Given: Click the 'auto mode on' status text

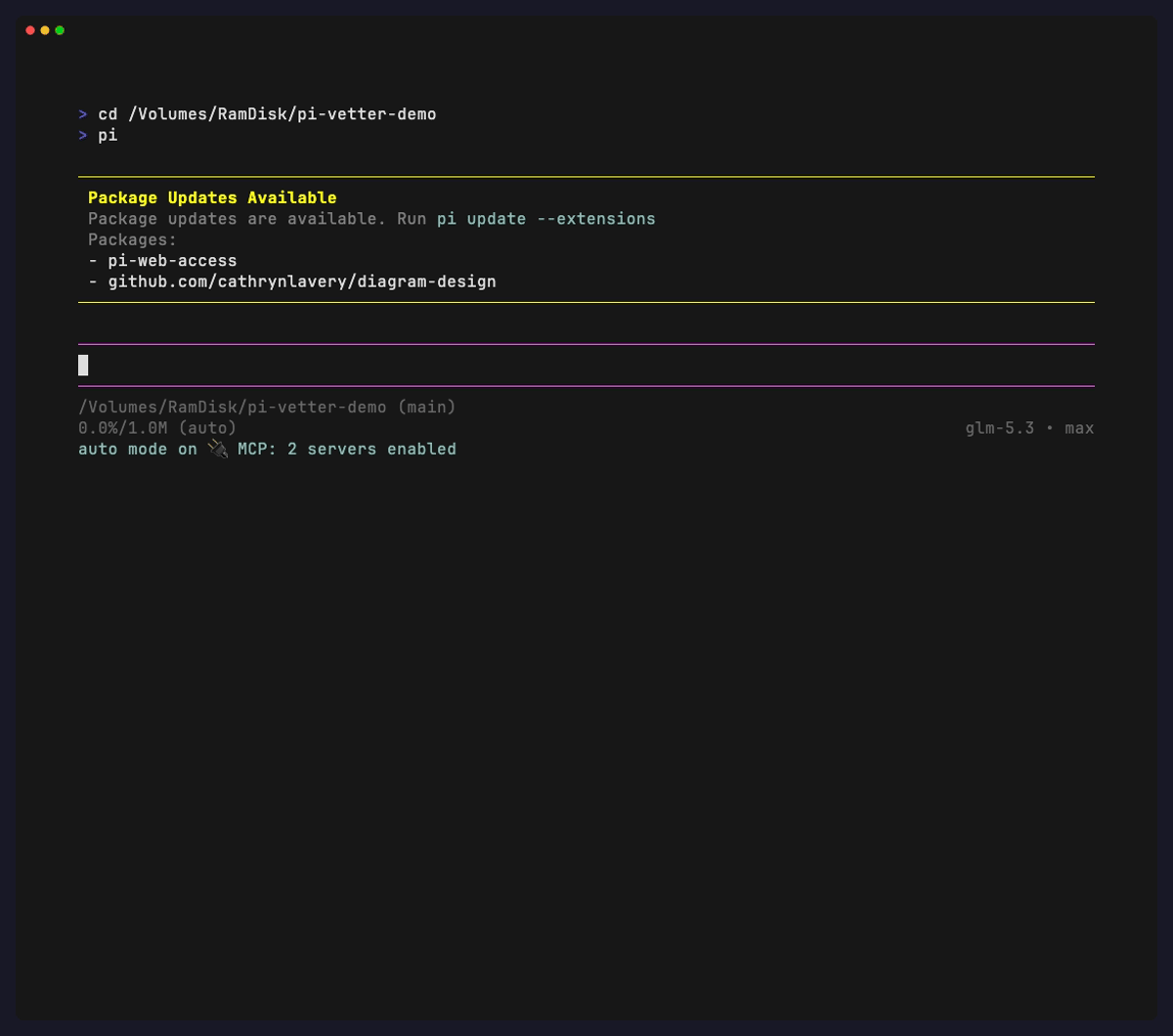Looking at the screenshot, I should (x=138, y=450).
